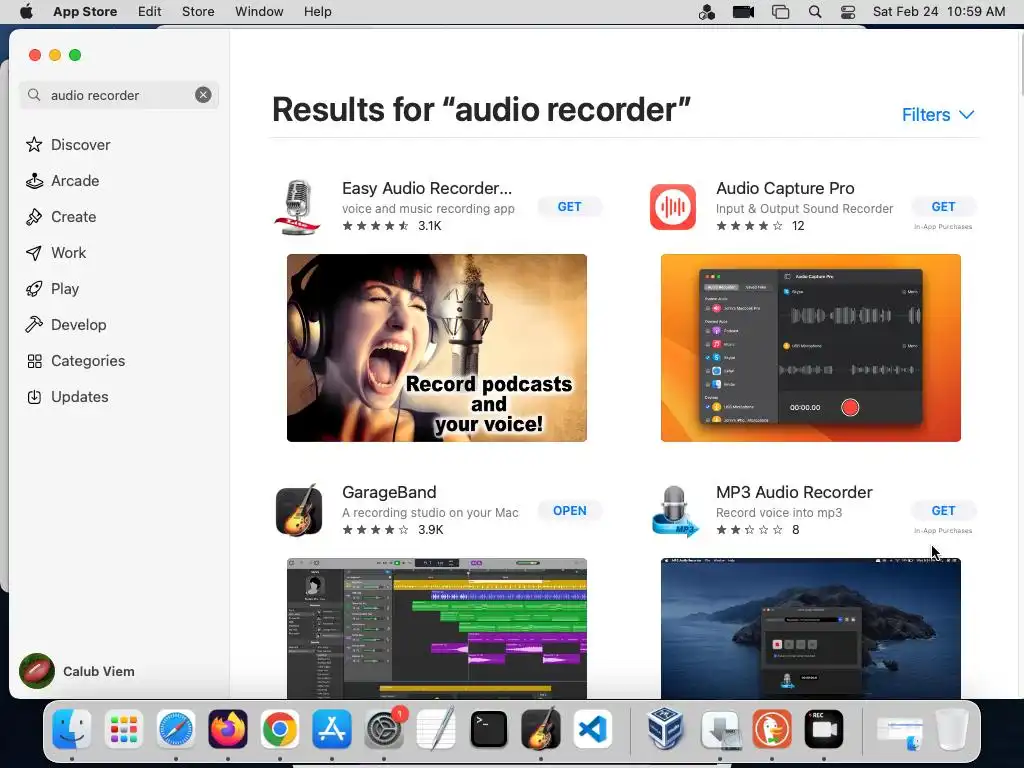
Task: Open Terminal from the Dock
Action: (x=488, y=729)
